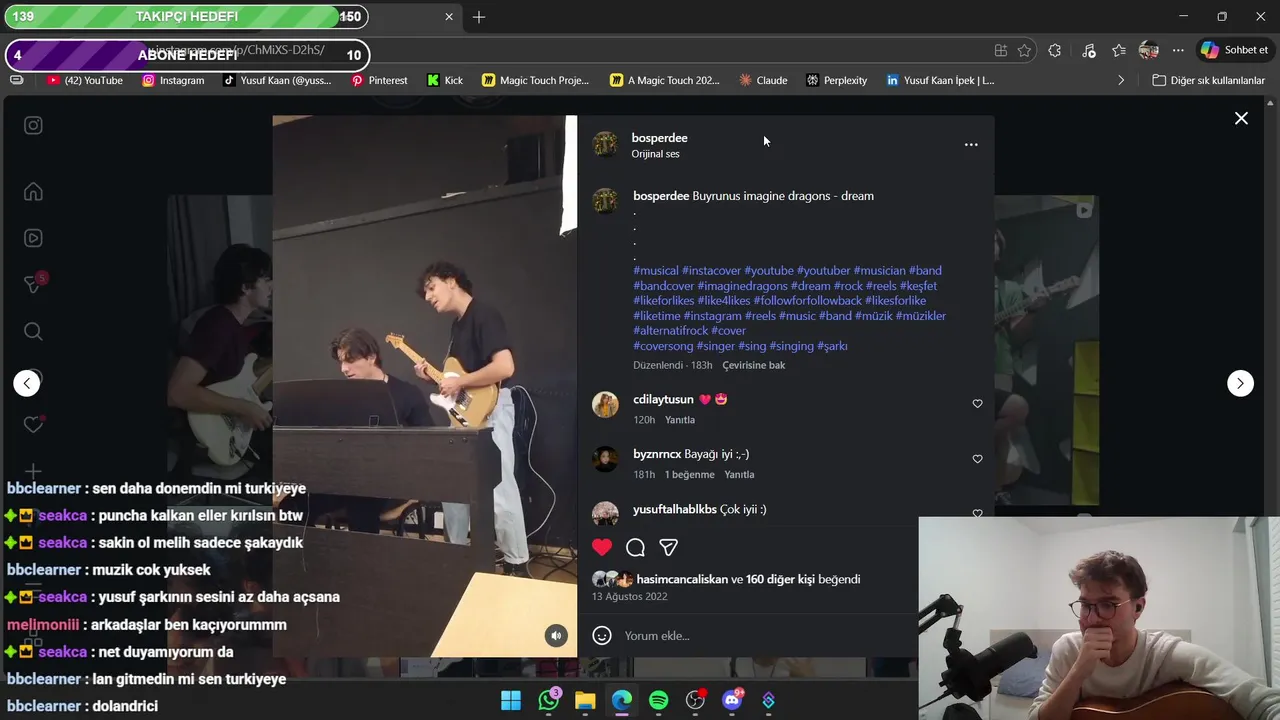
Task: Share the post with paper-plane icon
Action: tap(668, 547)
